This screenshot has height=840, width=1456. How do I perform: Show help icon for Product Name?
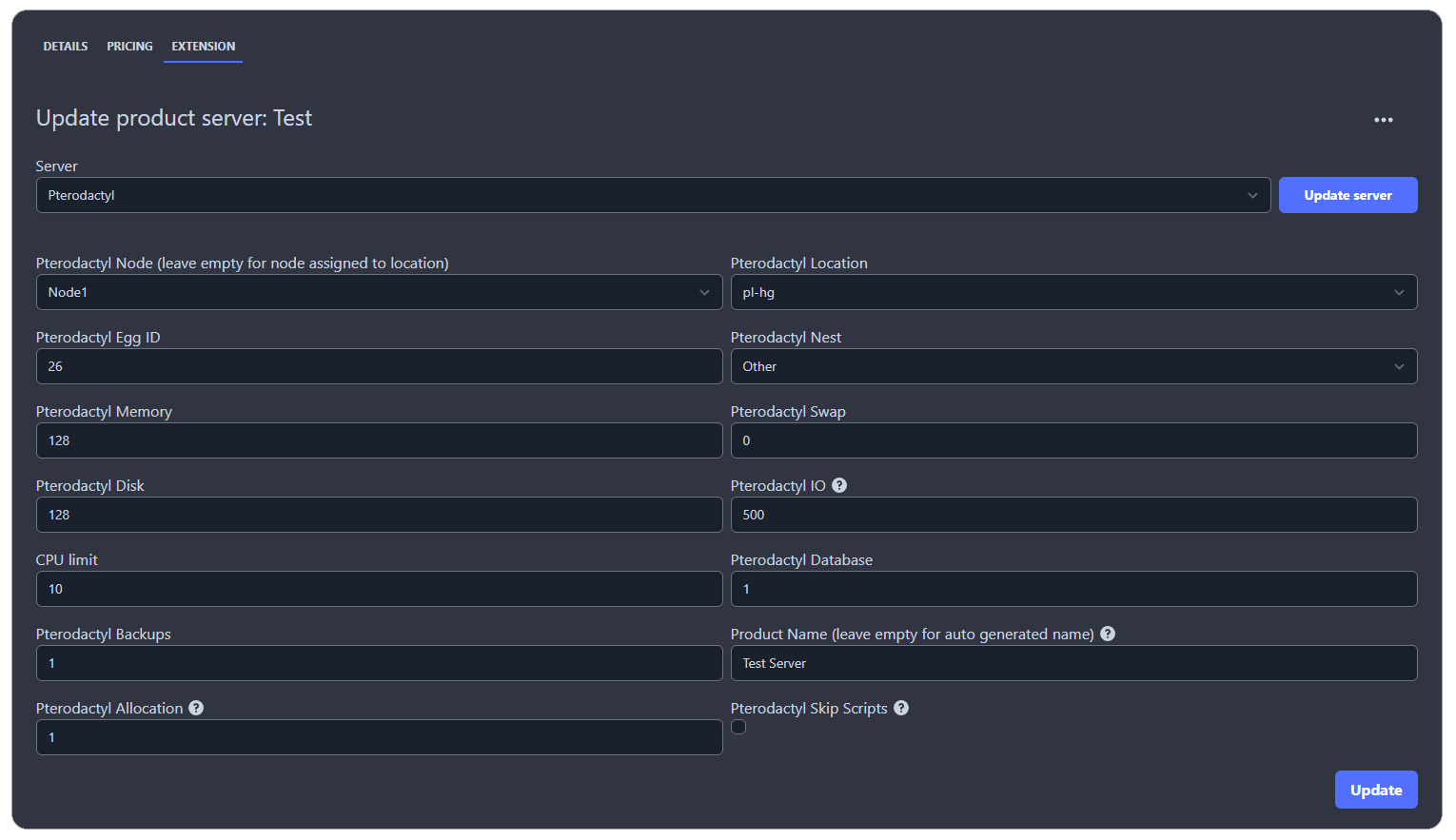1108,634
